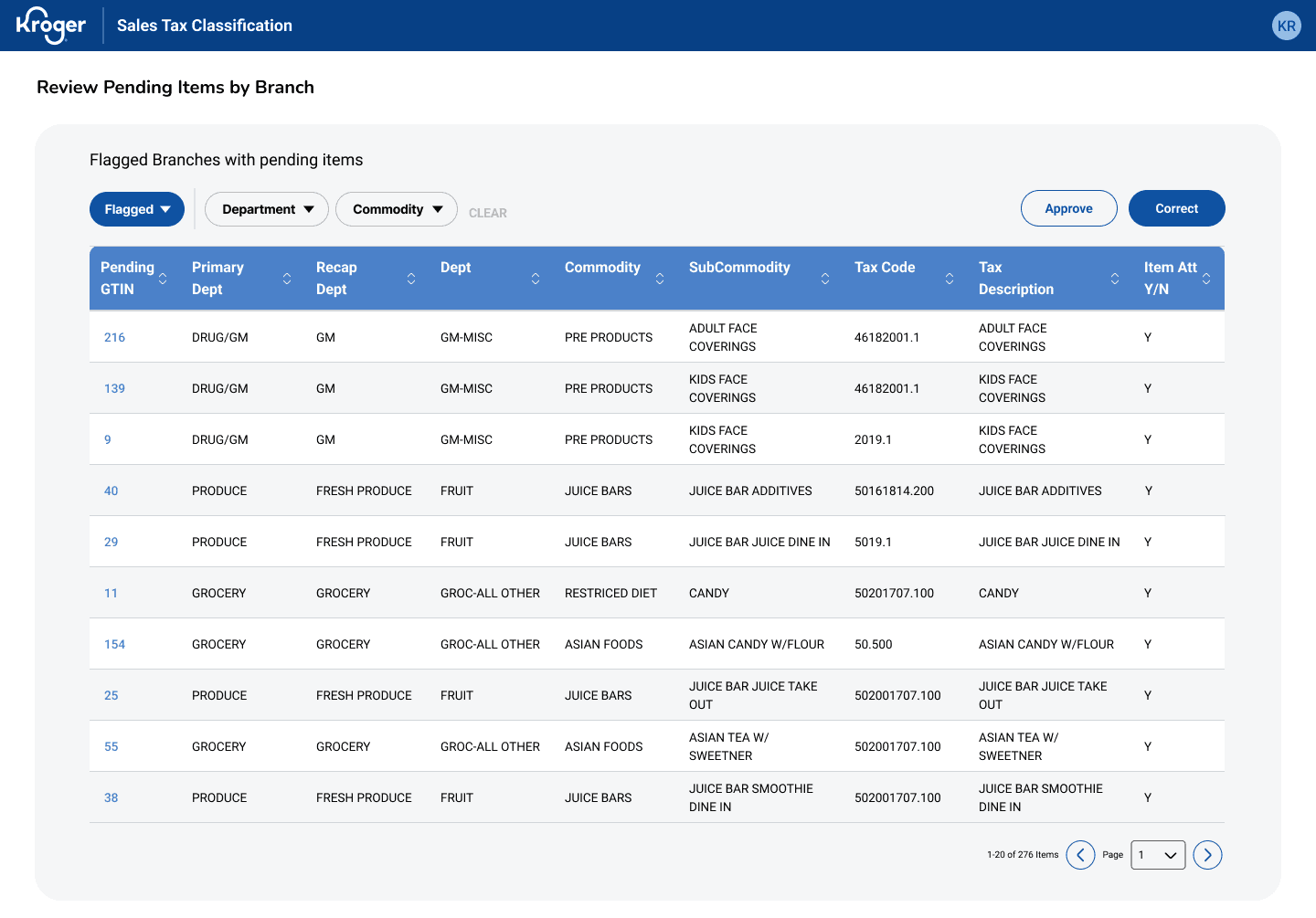Image resolution: width=1316 pixels, height=918 pixels.
Task: Clear filters with the CLEAR link
Action: (x=488, y=213)
